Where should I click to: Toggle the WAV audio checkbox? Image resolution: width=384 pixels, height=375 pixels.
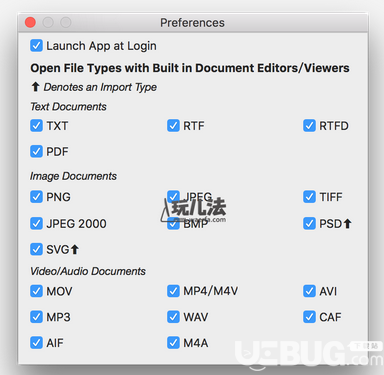pyautogui.click(x=173, y=317)
